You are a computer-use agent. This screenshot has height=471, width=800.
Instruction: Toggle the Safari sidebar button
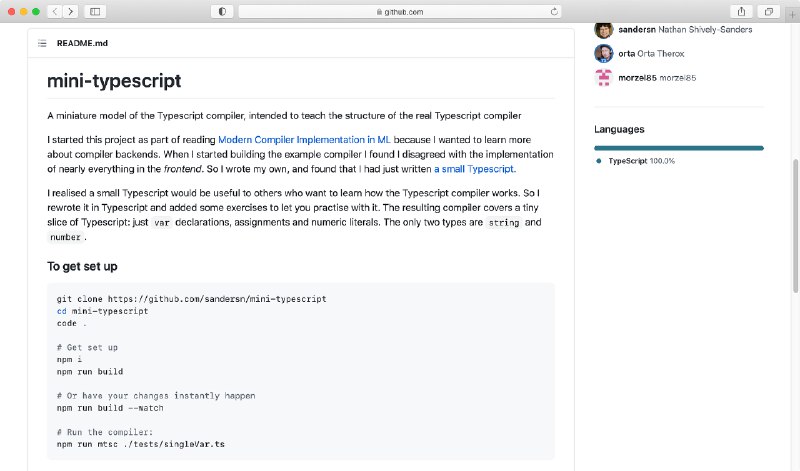[x=95, y=11]
